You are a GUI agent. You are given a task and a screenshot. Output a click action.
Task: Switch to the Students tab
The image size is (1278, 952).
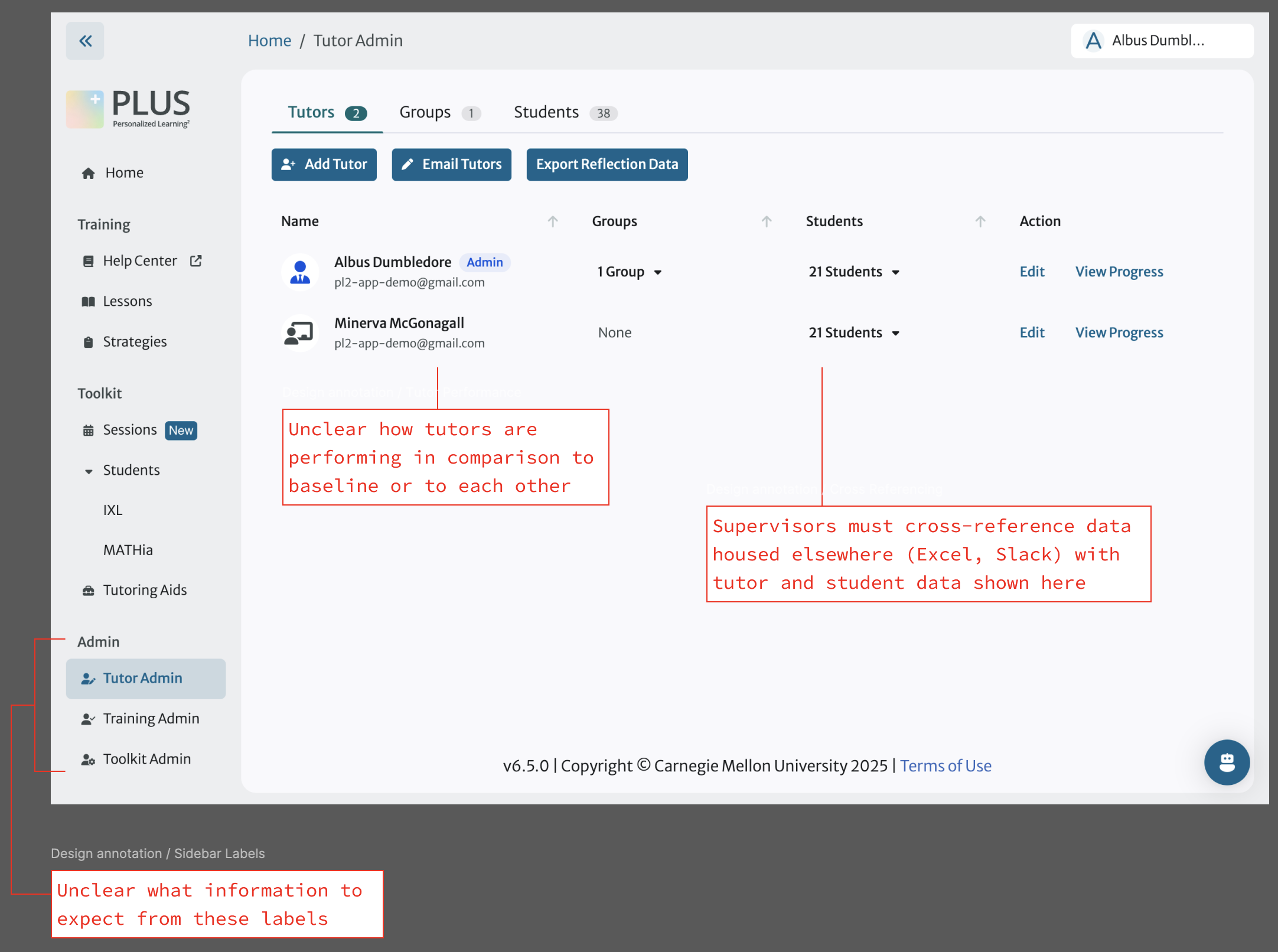[565, 112]
